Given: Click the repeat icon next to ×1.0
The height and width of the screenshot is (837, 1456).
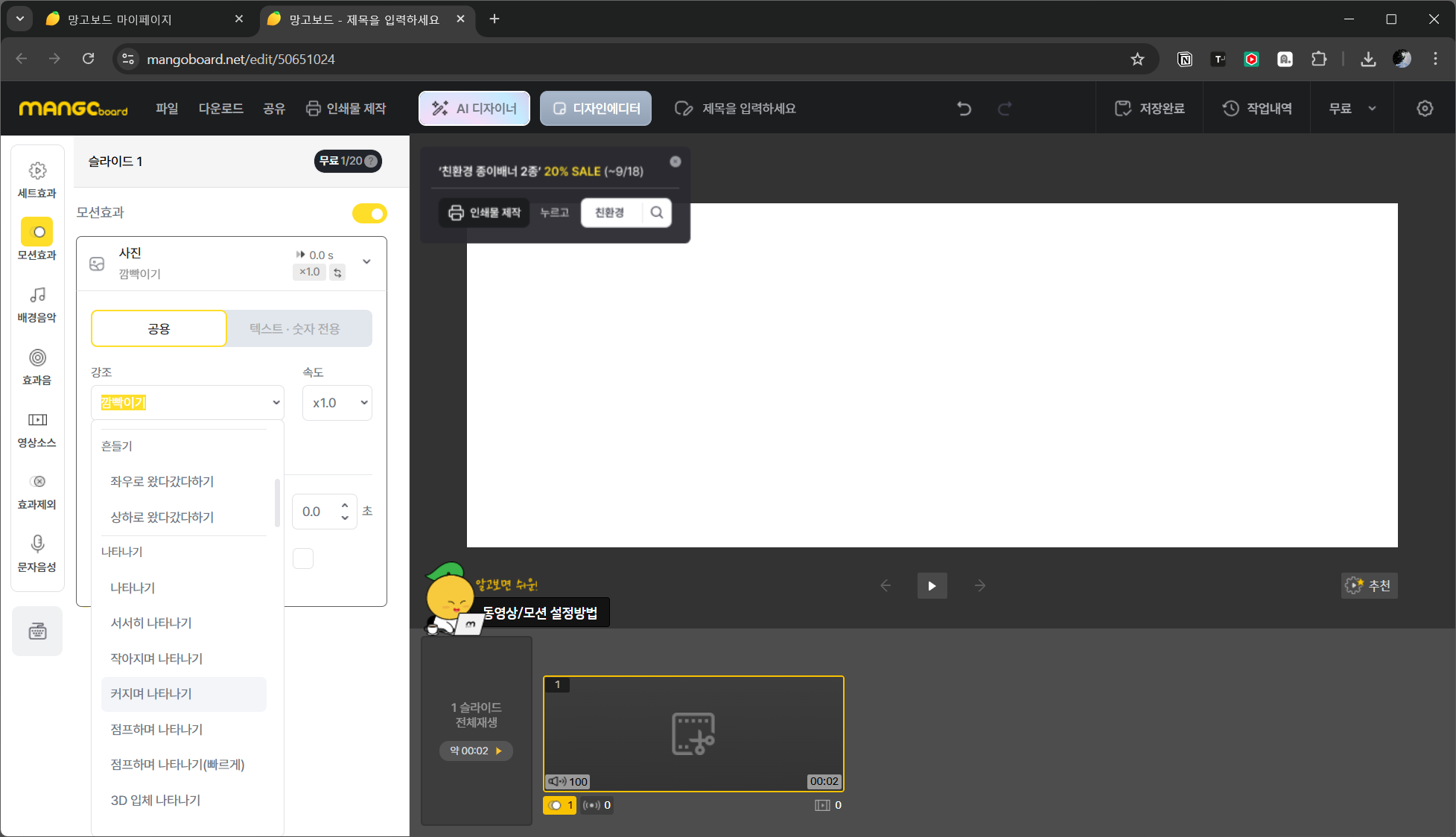Looking at the screenshot, I should [x=338, y=273].
